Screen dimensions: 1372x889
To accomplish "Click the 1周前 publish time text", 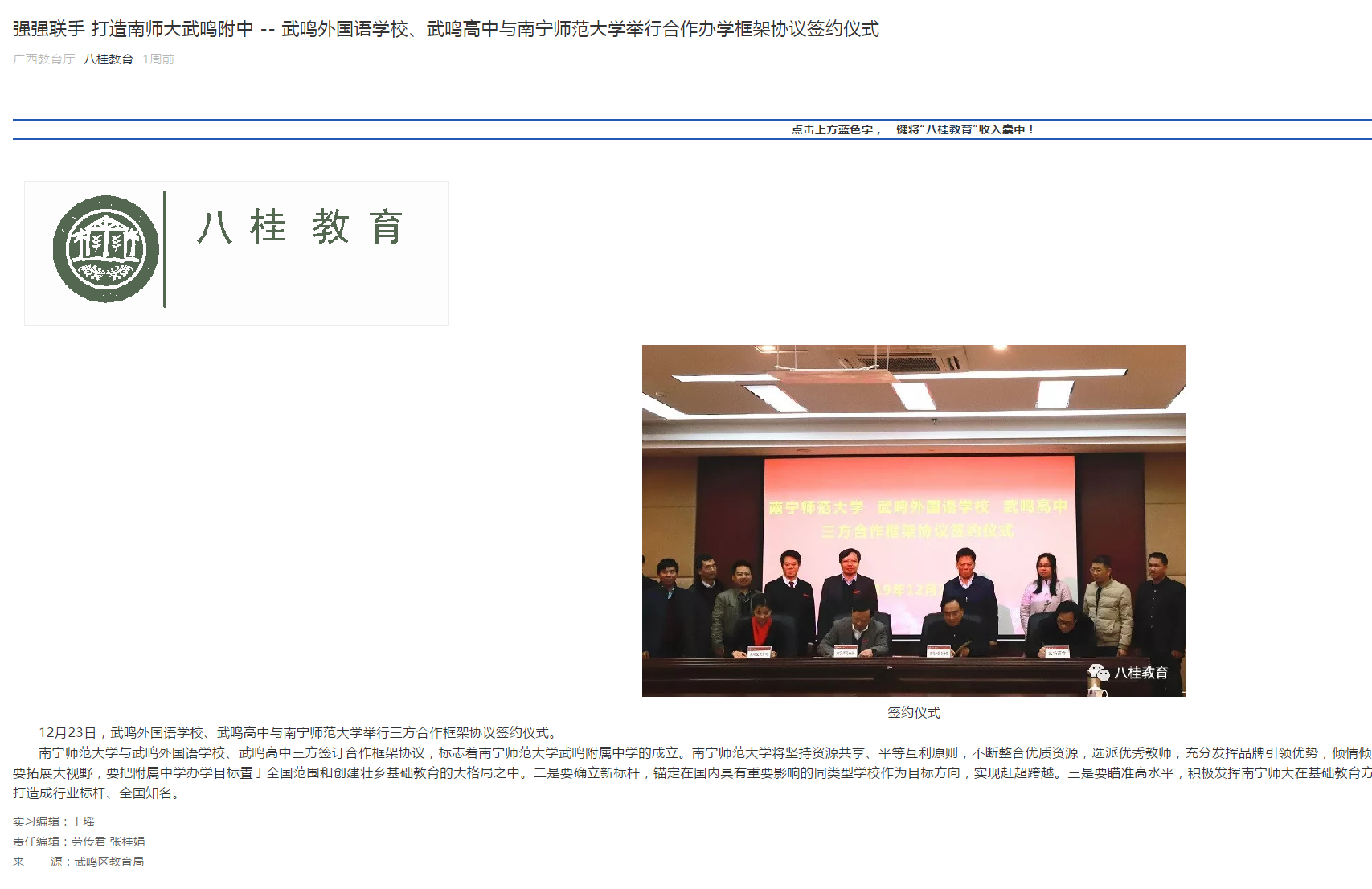I will (158, 59).
